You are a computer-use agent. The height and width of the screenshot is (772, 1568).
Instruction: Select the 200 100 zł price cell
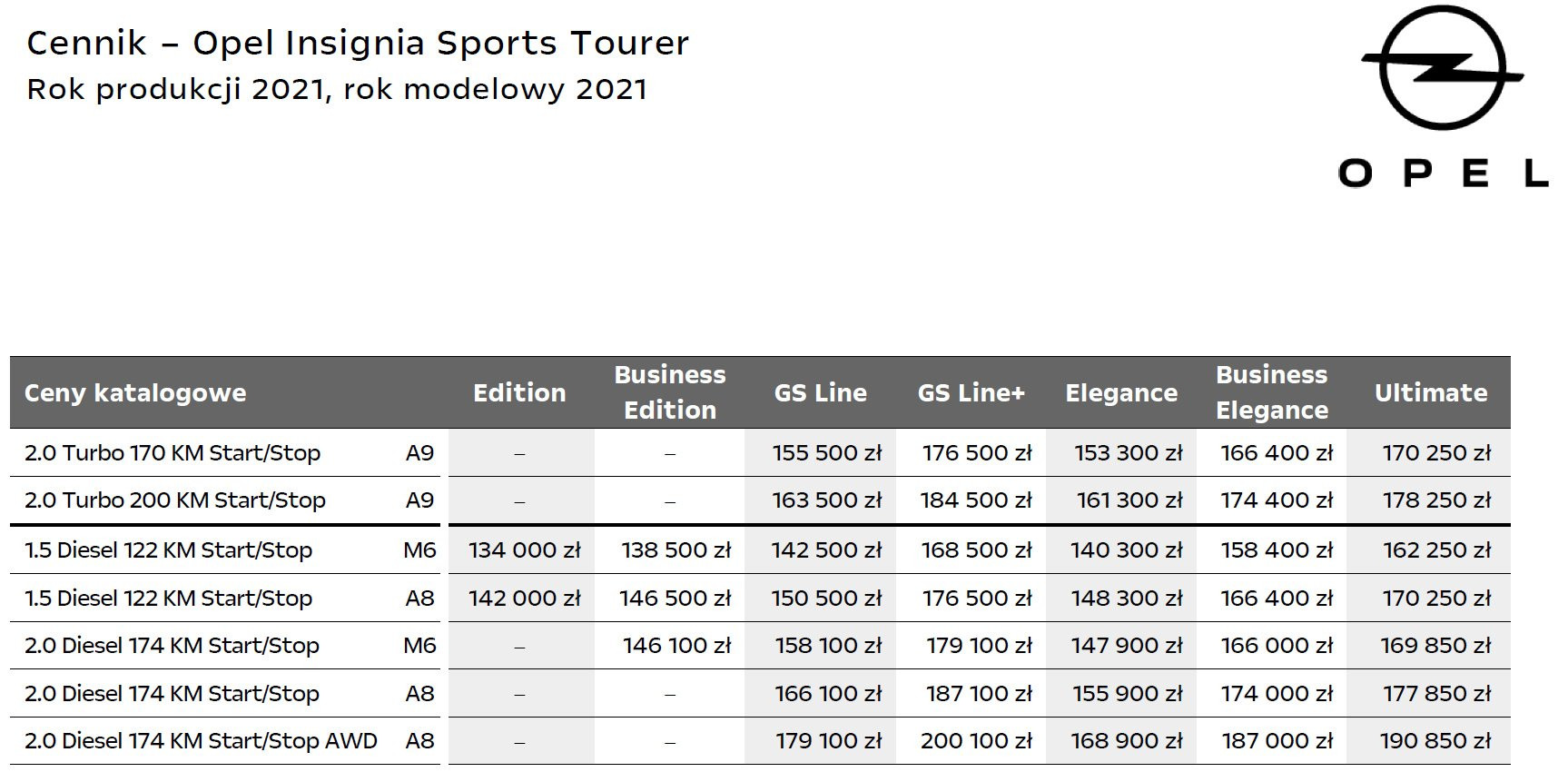[x=976, y=740]
